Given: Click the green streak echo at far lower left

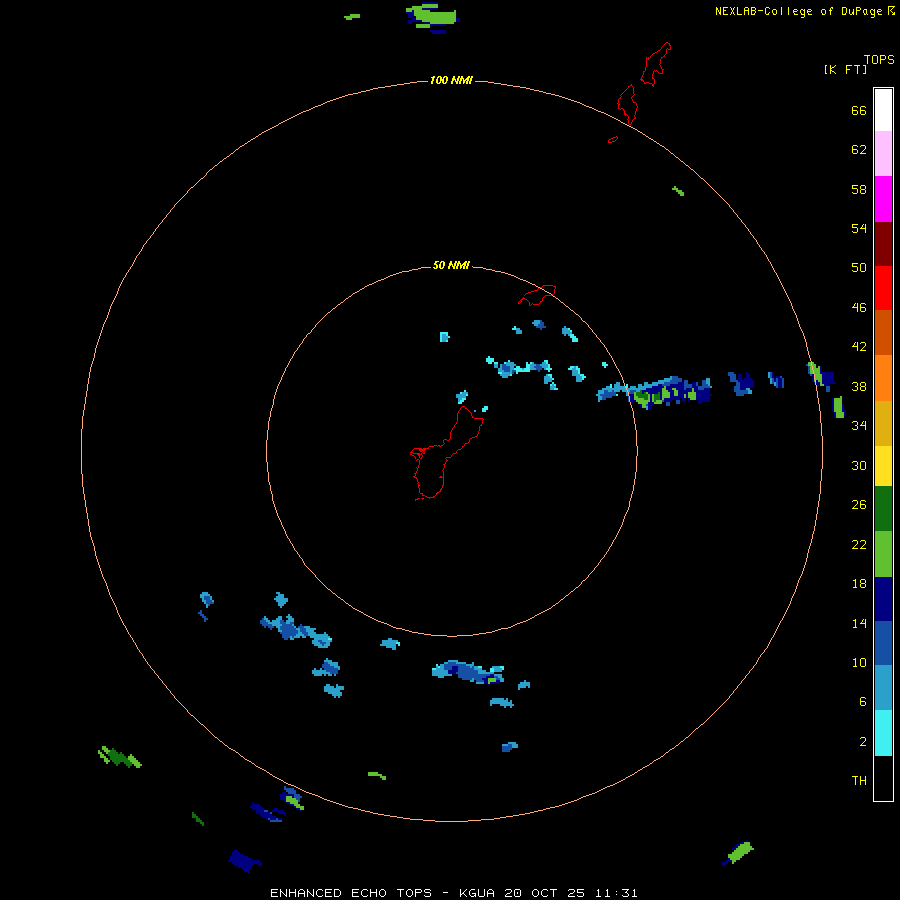Looking at the screenshot, I should click(x=119, y=757).
